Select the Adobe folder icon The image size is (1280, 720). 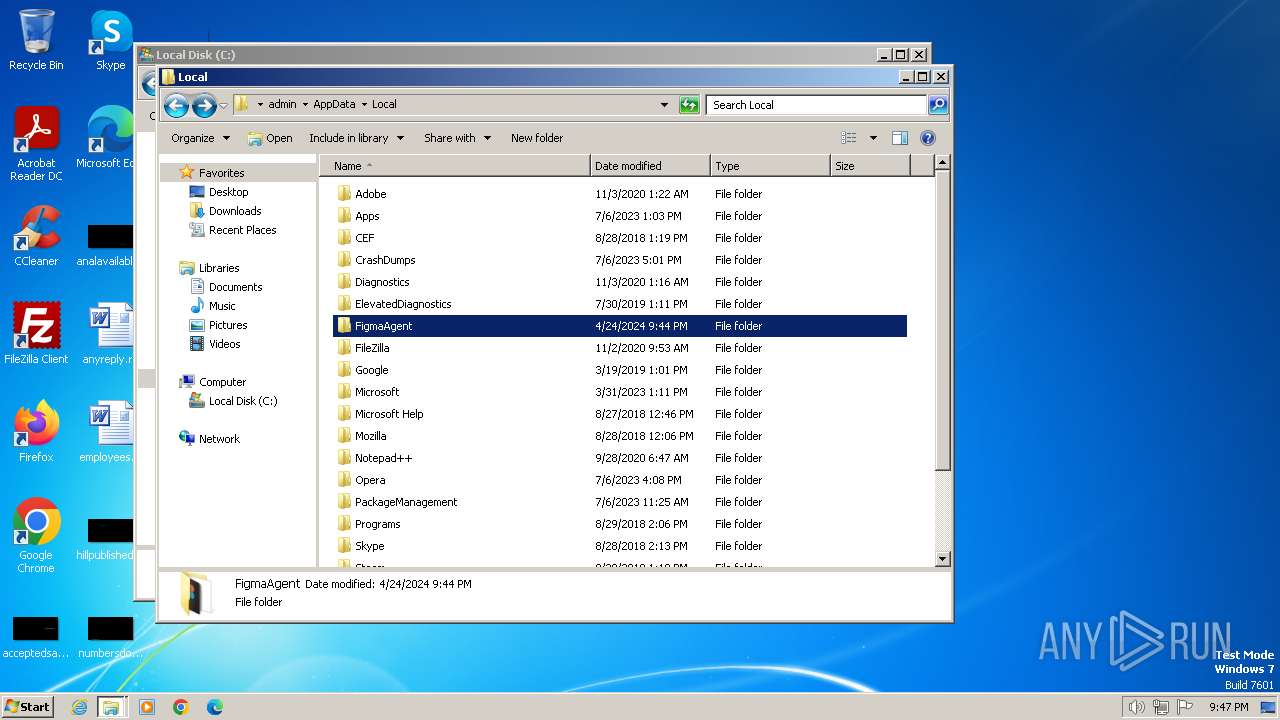tap(344, 194)
